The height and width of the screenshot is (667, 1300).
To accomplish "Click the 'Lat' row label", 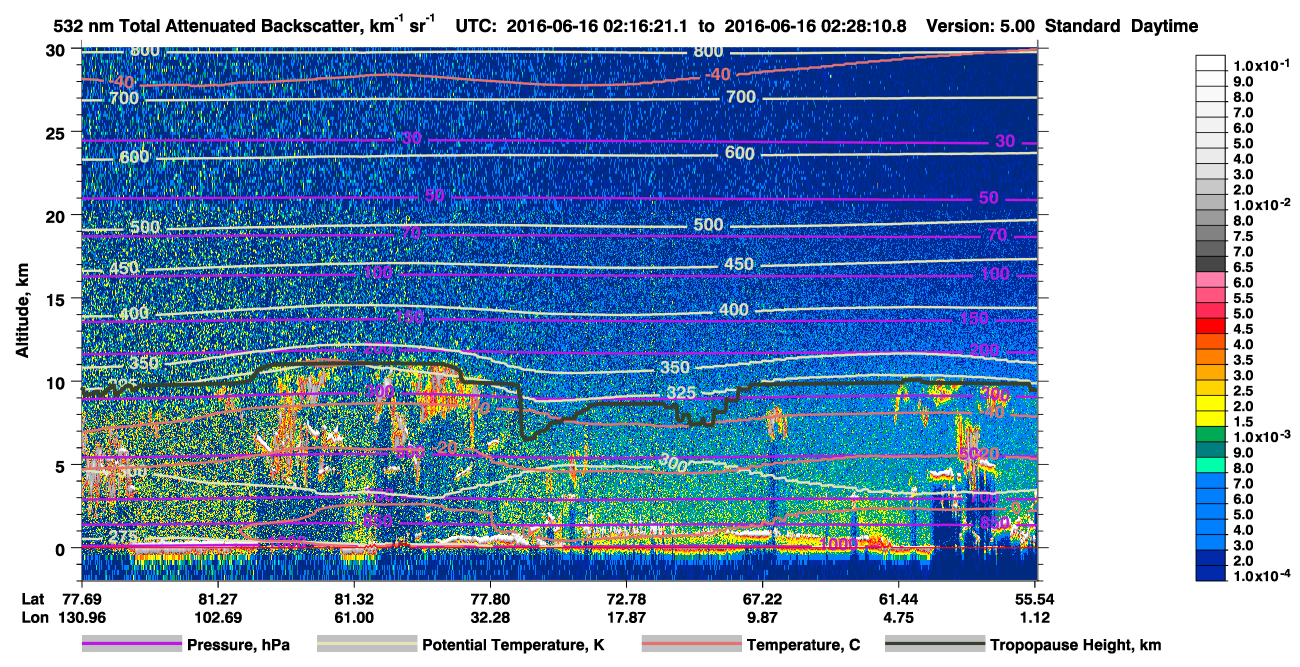I will click(34, 597).
